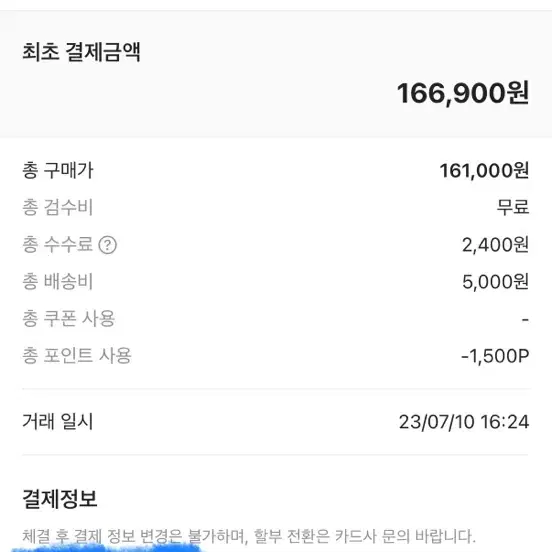Select the 총 쿠폰 사용 label
The image size is (552, 552).
(x=69, y=319)
